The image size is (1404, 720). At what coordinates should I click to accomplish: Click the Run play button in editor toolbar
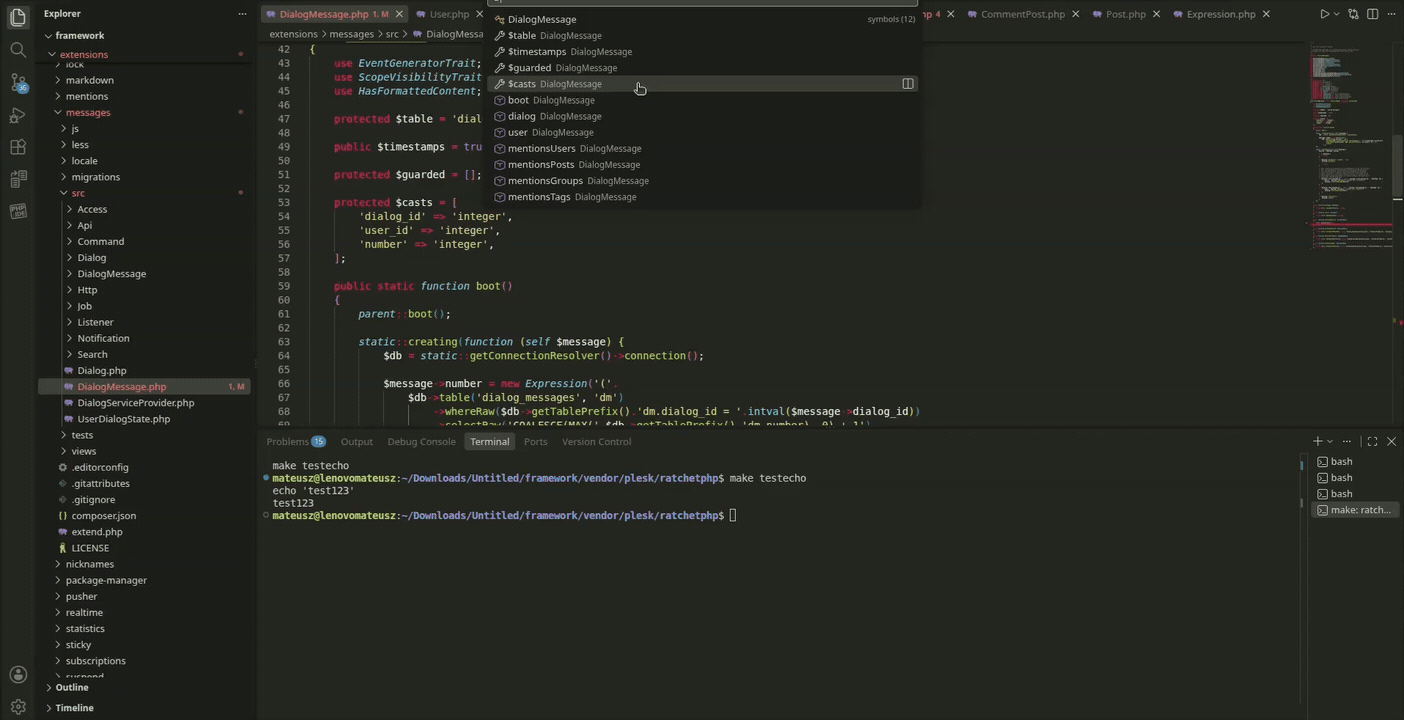pos(1324,14)
